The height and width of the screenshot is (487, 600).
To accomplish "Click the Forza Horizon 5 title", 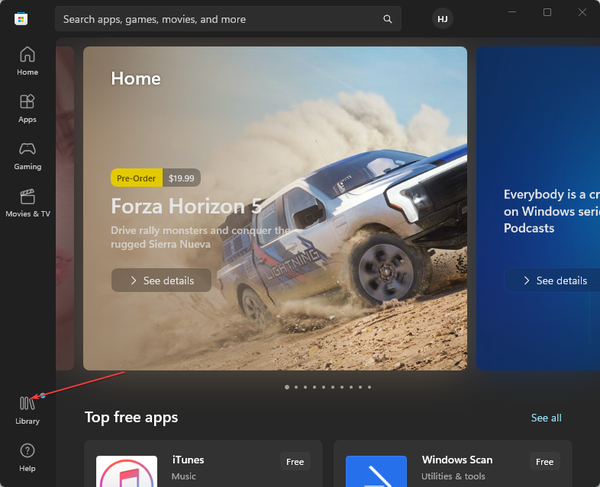I will pos(186,206).
